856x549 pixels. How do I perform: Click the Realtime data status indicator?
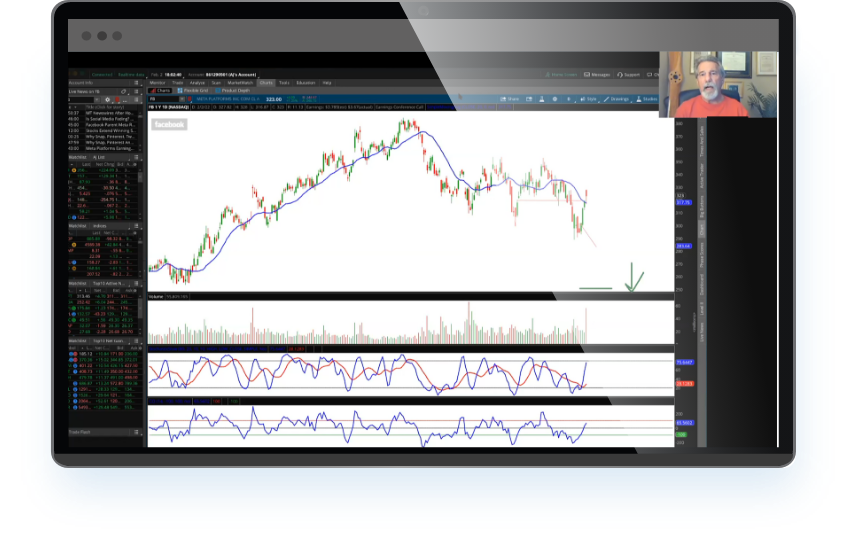tap(132, 75)
